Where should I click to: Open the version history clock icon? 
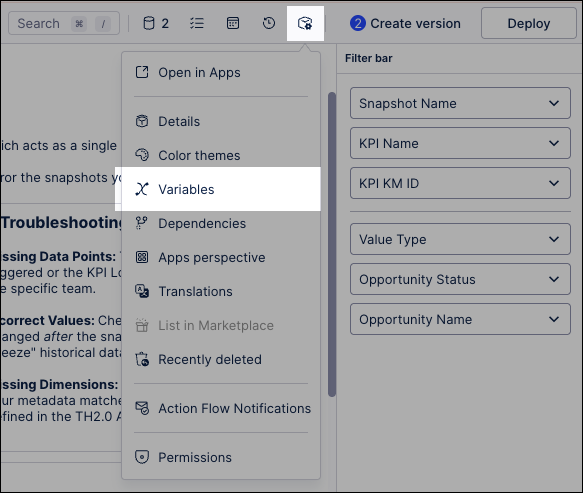point(269,23)
